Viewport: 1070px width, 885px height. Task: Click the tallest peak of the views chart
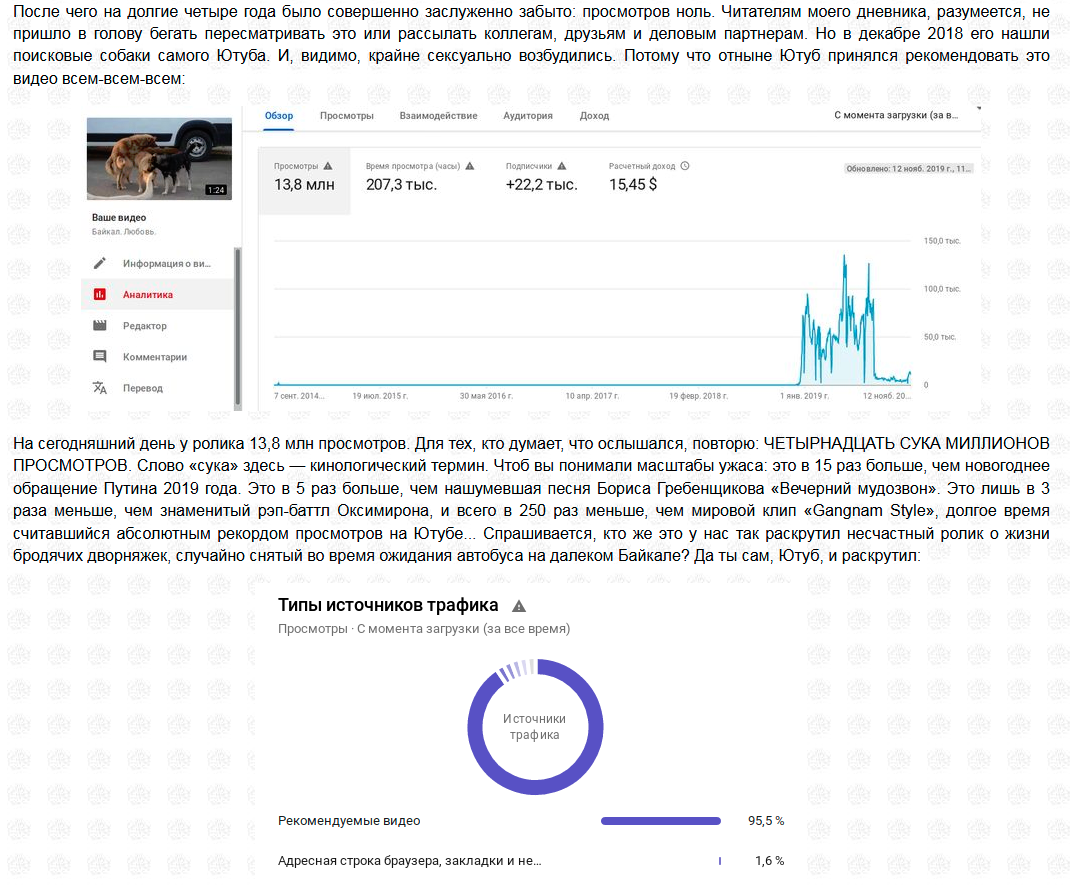(845, 258)
